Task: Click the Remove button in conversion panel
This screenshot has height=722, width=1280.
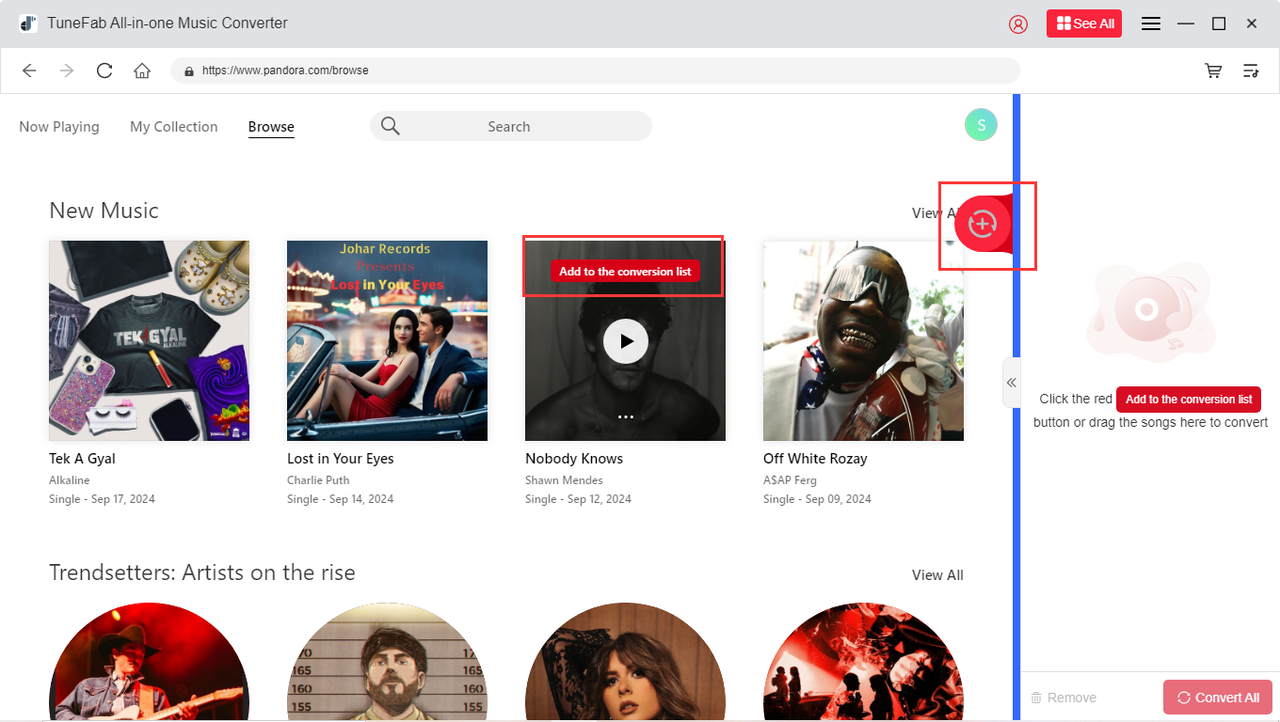Action: [1063, 698]
